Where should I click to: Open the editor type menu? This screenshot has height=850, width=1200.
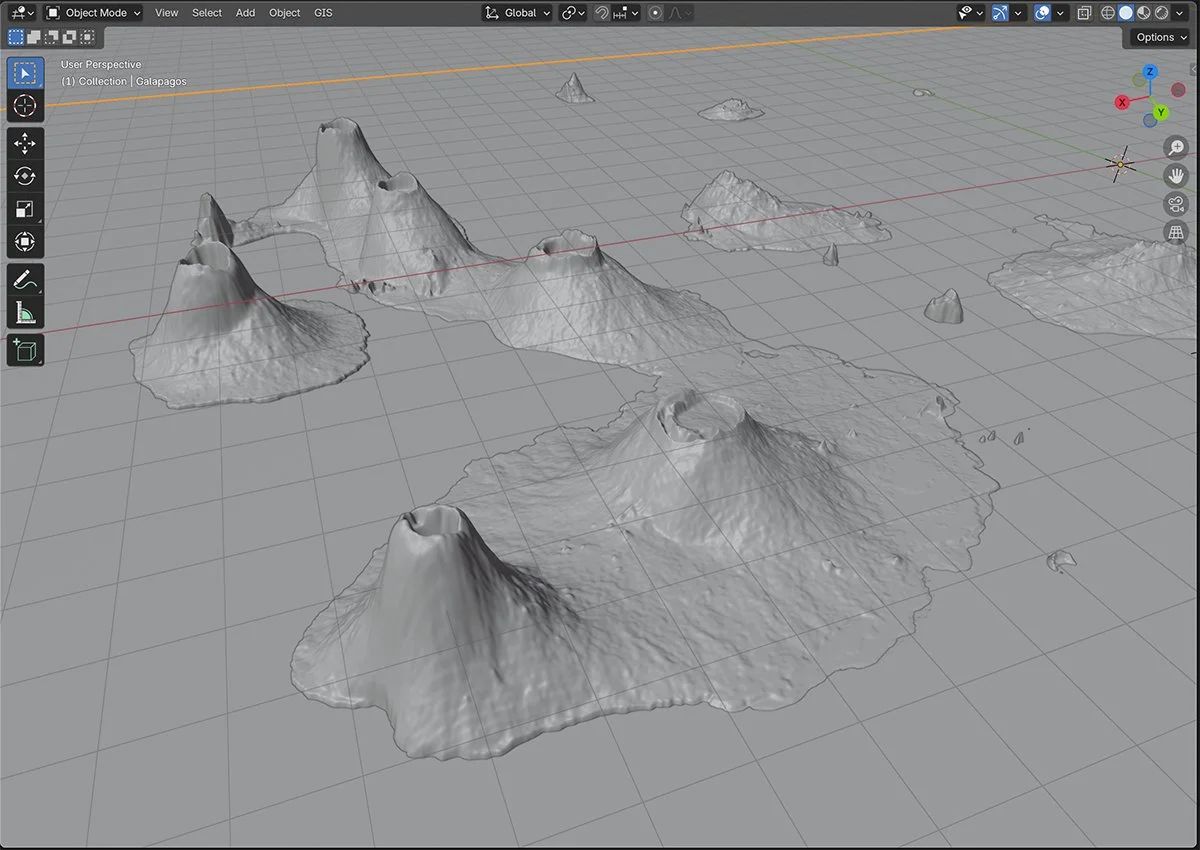point(20,13)
